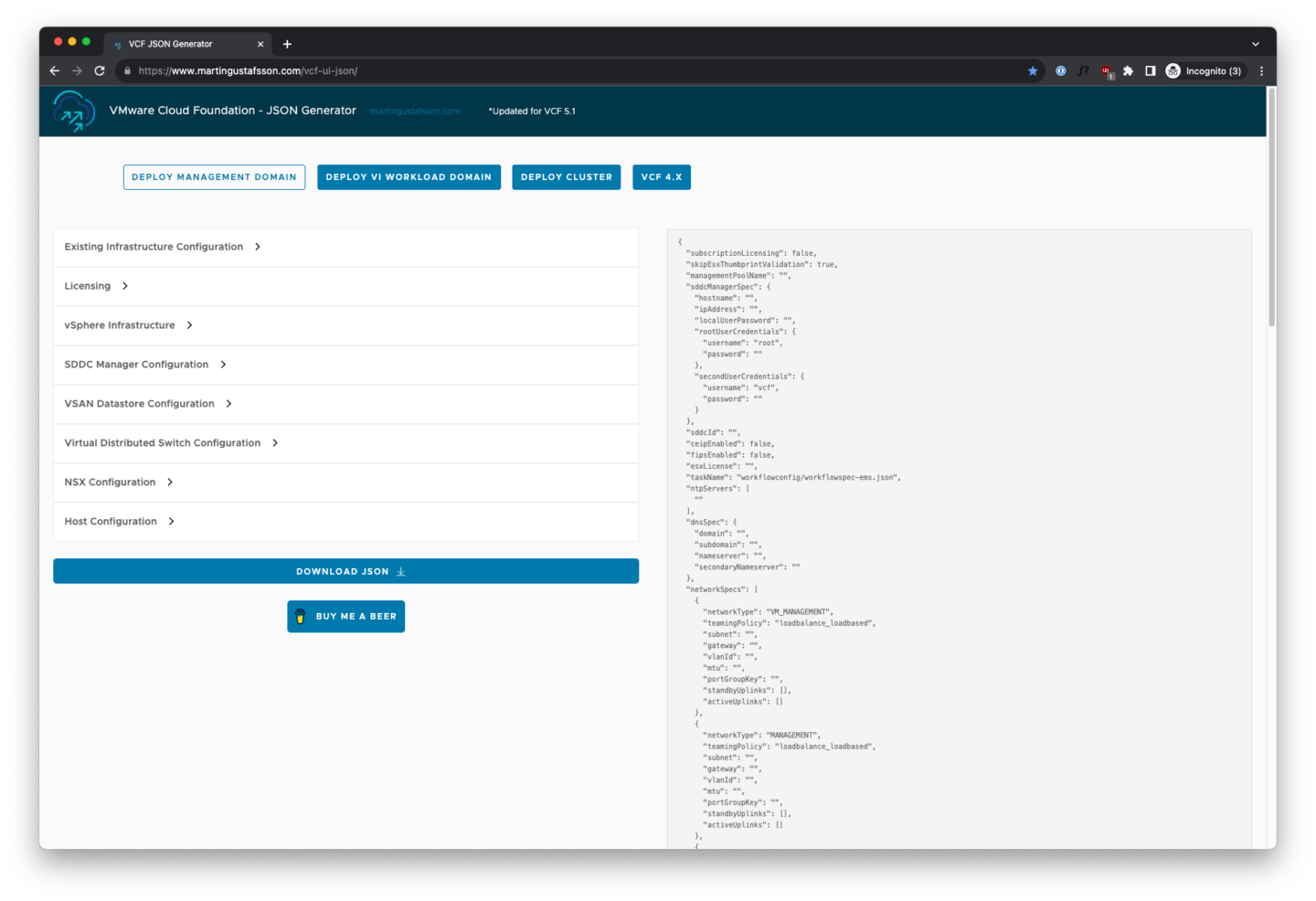
Task: Reload the page
Action: point(100,70)
